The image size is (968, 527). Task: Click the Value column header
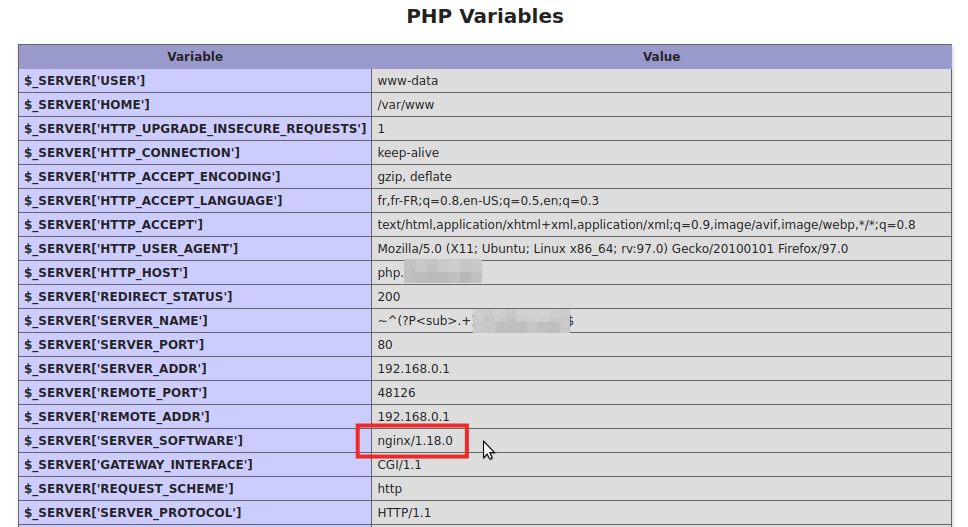click(660, 57)
